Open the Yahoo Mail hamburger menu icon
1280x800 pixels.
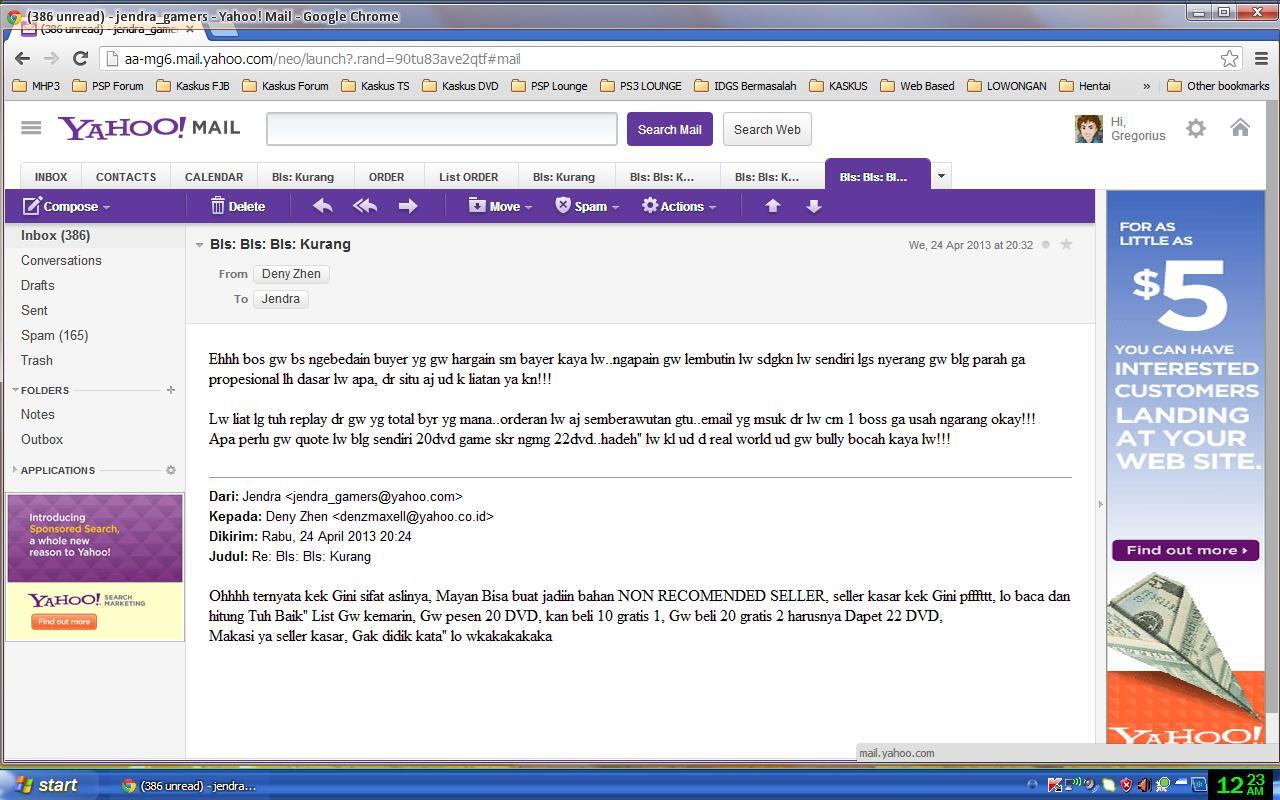click(31, 128)
